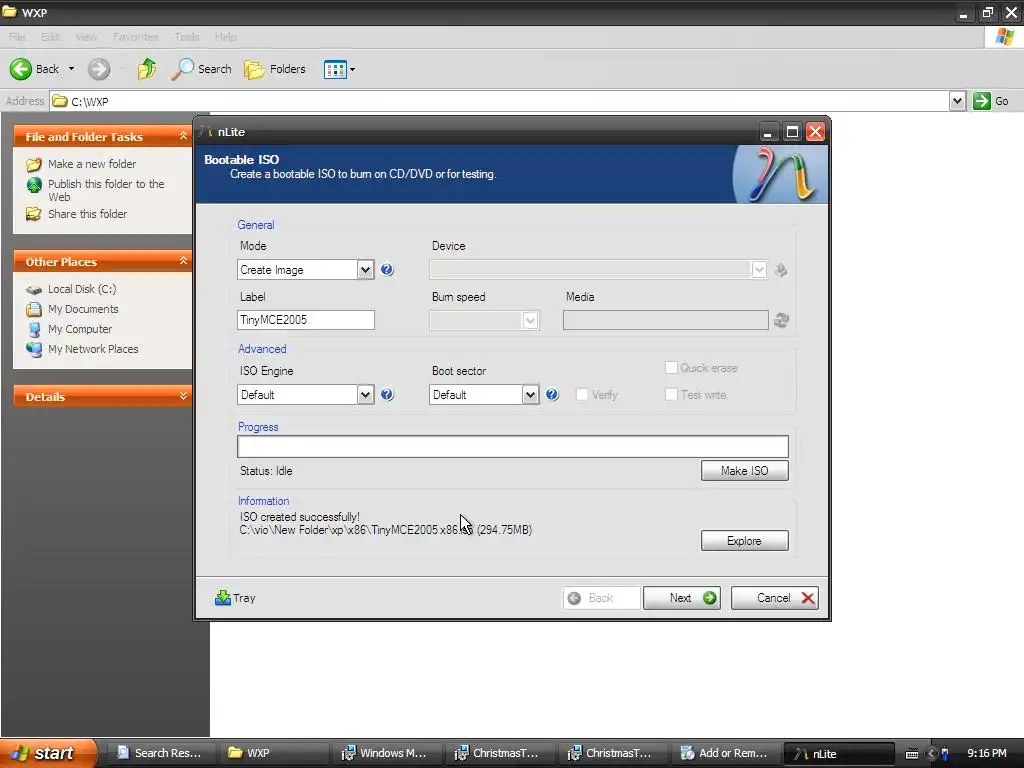Viewport: 1024px width, 768px height.
Task: Click the ISO Engine help icon
Action: coord(387,394)
